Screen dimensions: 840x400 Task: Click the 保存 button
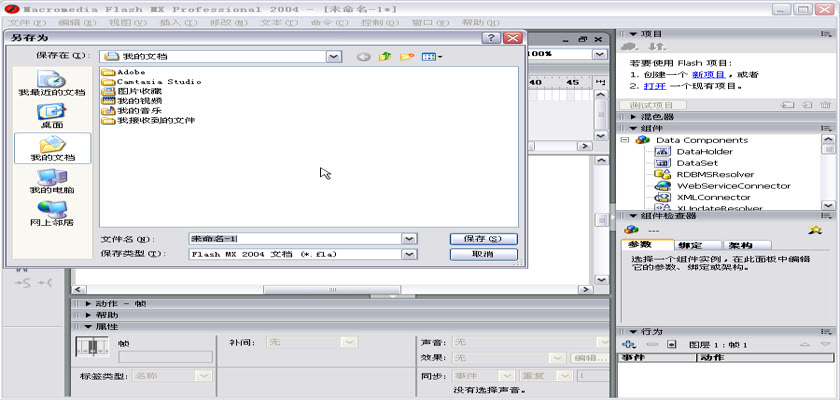(484, 239)
